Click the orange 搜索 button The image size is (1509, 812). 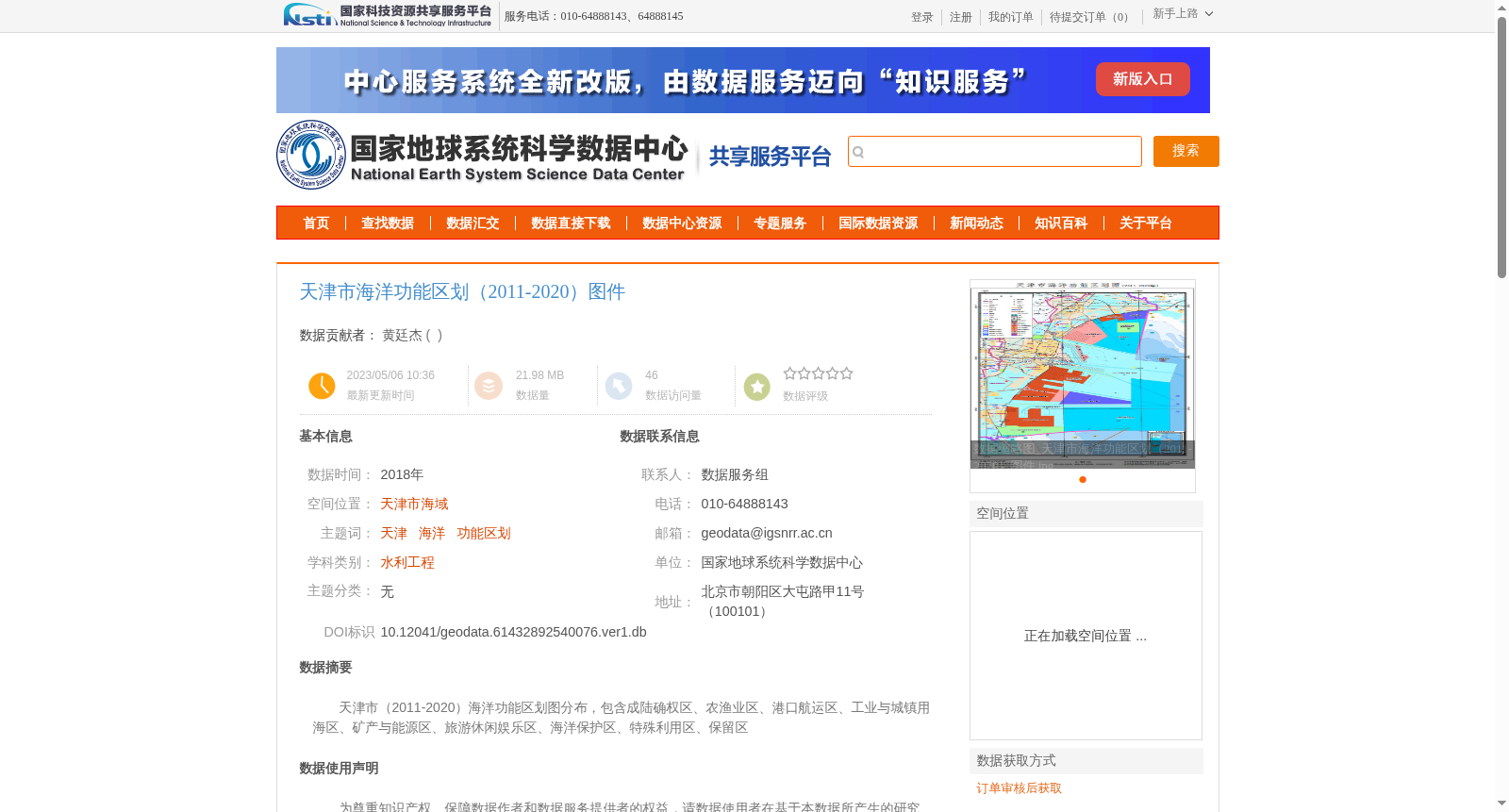point(1186,151)
